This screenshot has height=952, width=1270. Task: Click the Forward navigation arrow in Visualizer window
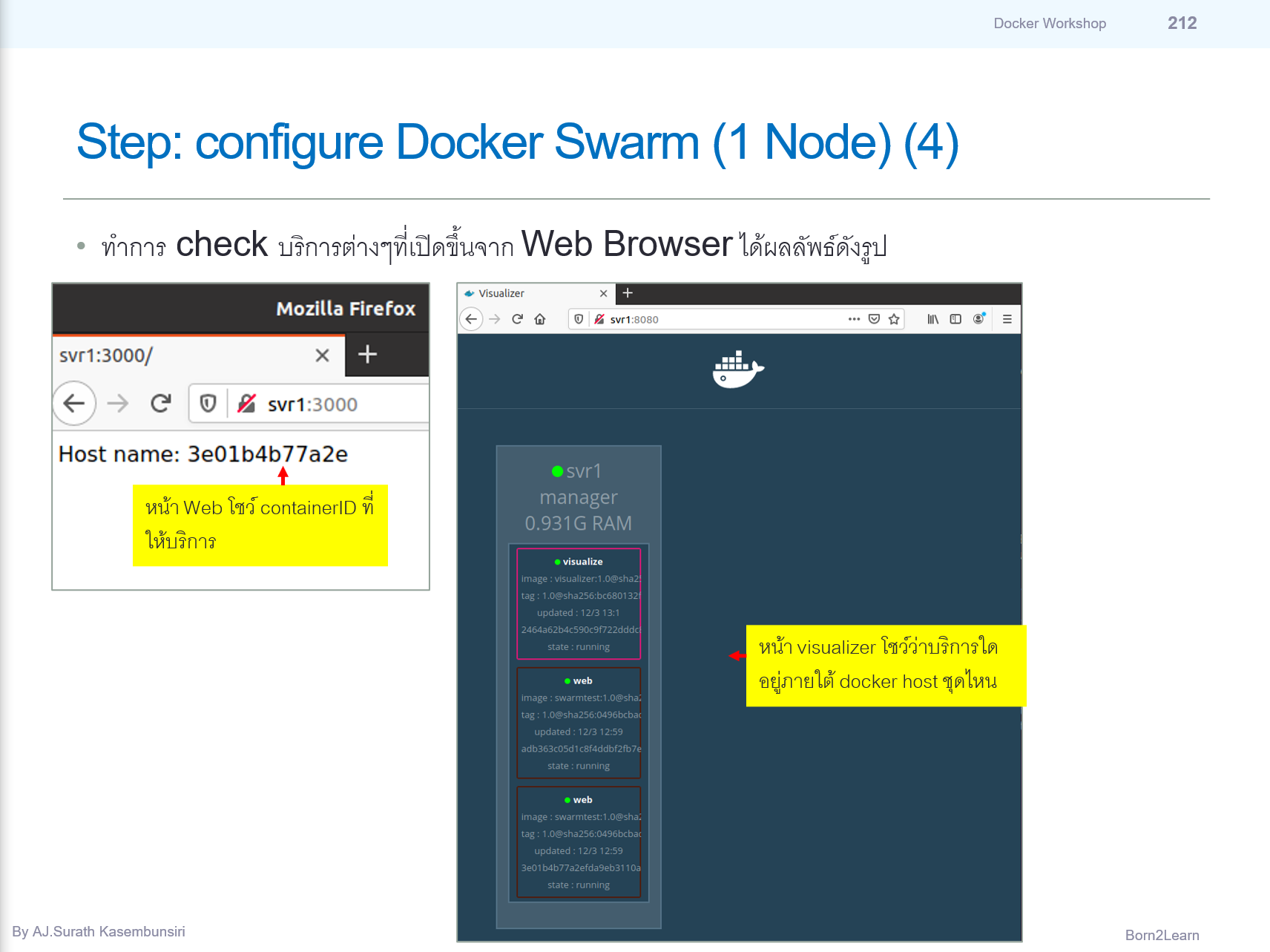pos(494,319)
